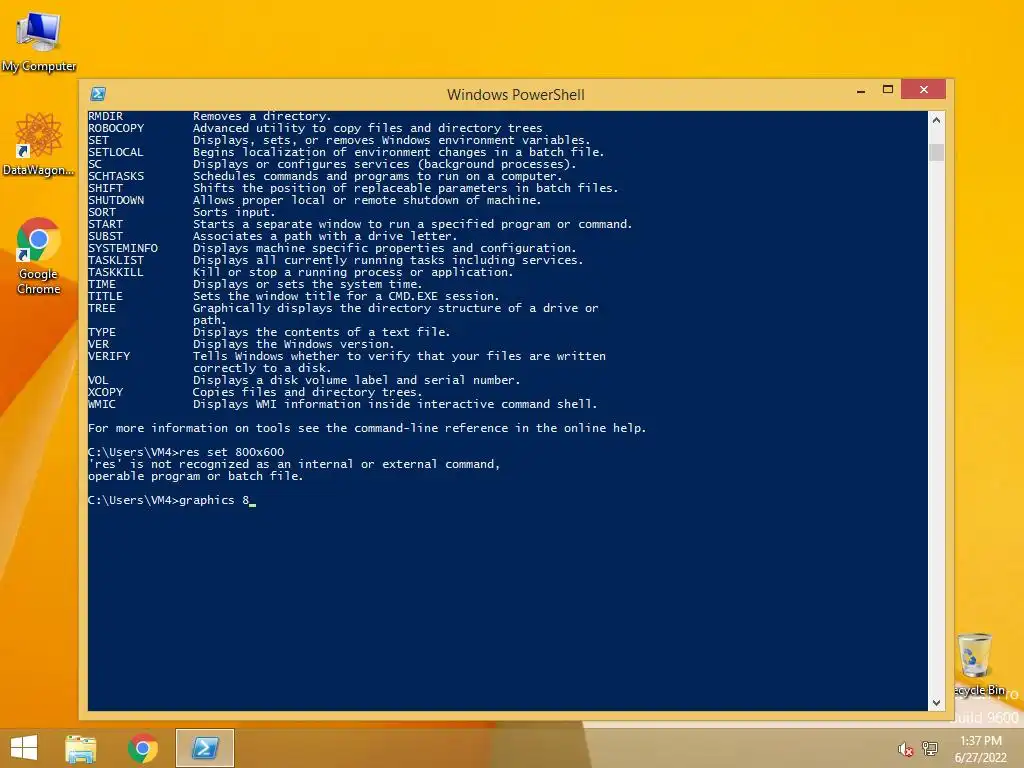The height and width of the screenshot is (768, 1024).
Task: Click the SHIFT command row
Action: (x=353, y=188)
